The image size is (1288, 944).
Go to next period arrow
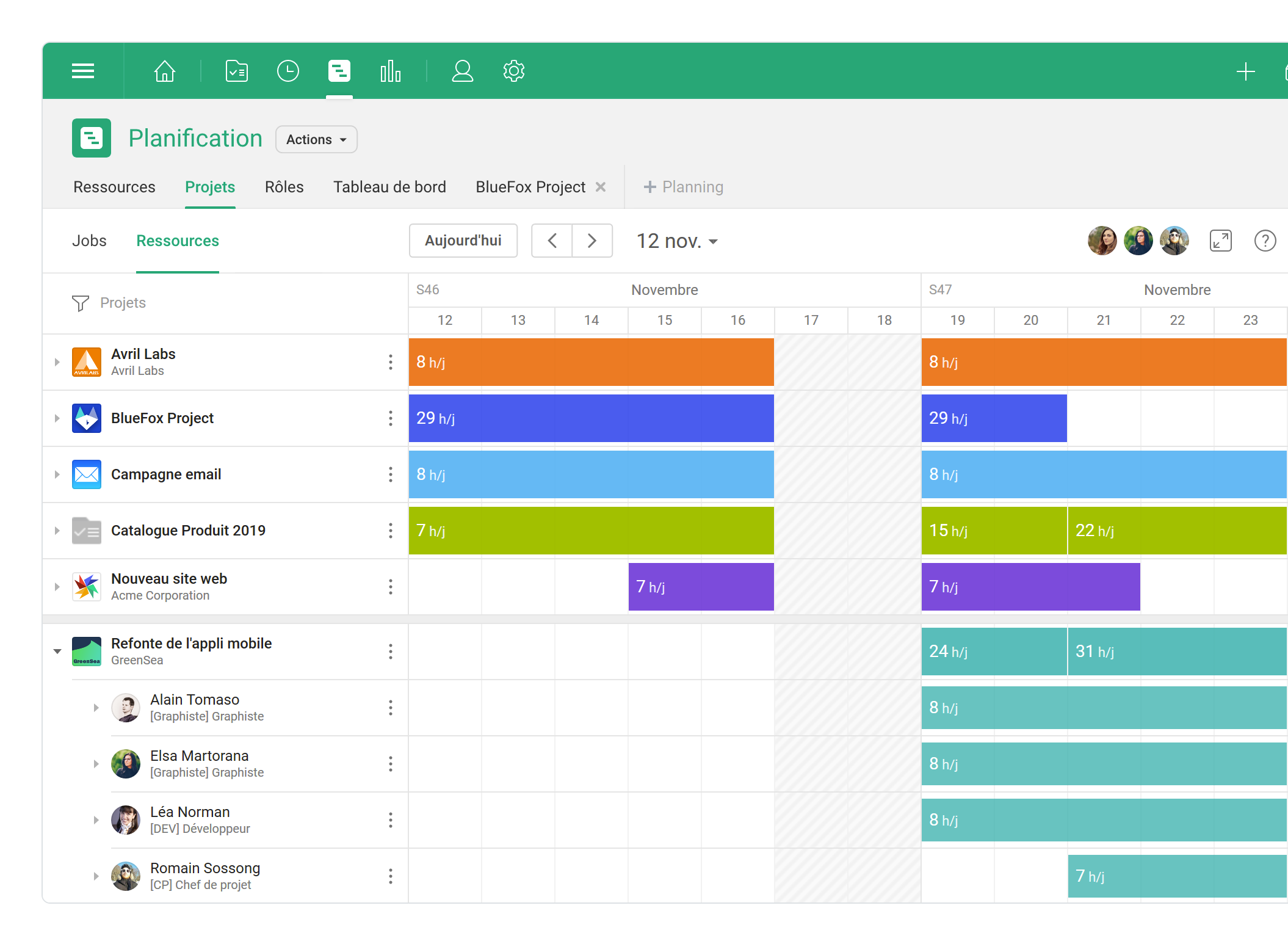click(x=592, y=241)
